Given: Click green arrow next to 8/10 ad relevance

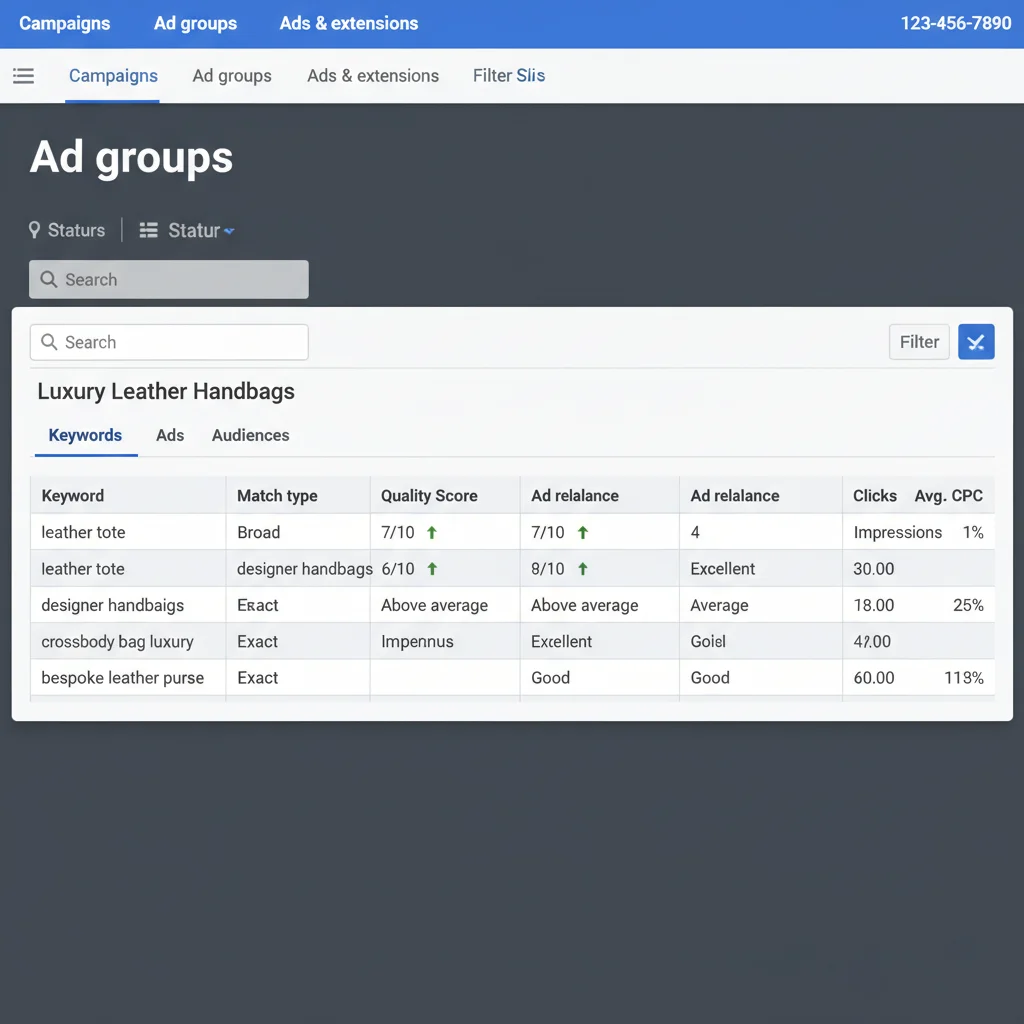Looking at the screenshot, I should click(583, 569).
